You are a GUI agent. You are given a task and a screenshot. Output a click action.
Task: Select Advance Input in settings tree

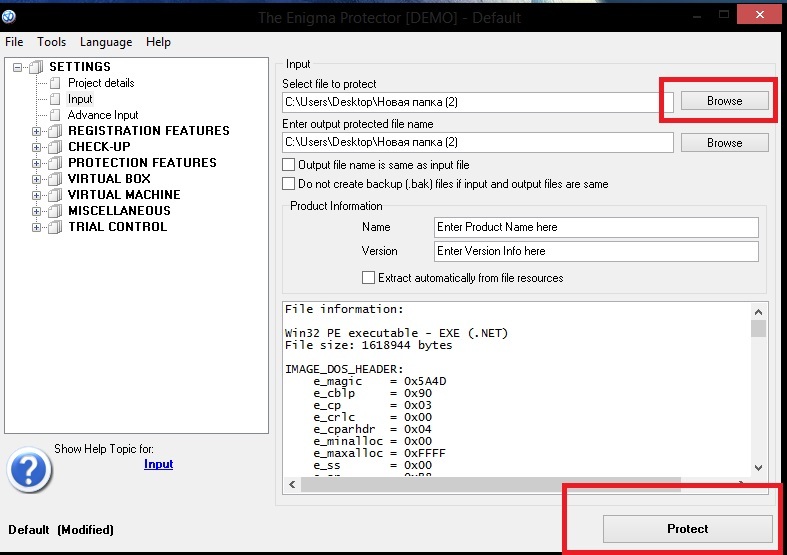click(103, 115)
